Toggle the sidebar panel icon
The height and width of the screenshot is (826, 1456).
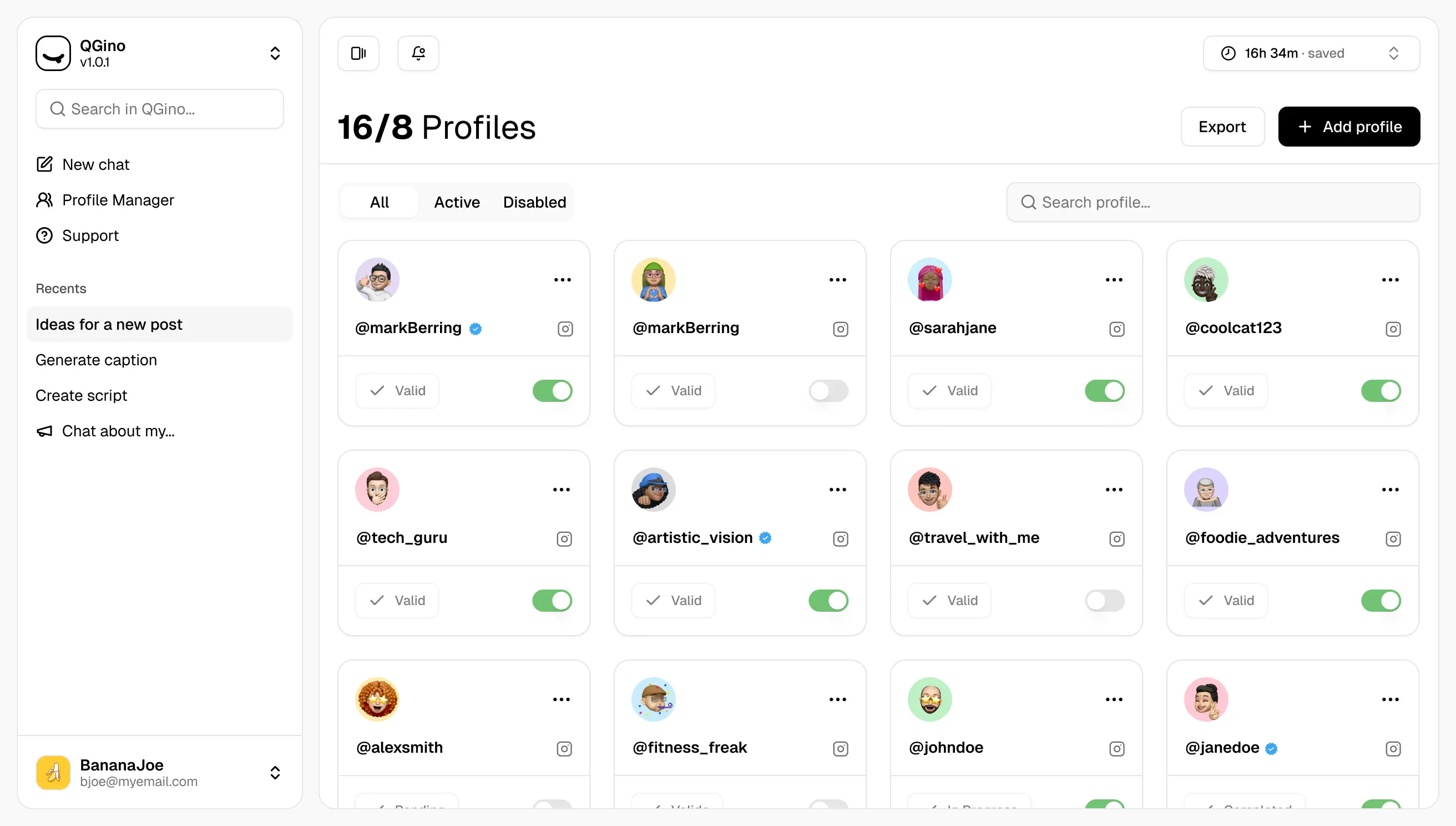[358, 53]
